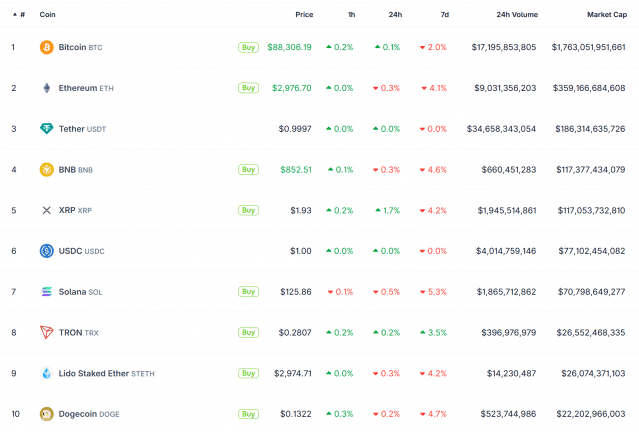Click the BNB yellow logo icon

click(x=46, y=169)
